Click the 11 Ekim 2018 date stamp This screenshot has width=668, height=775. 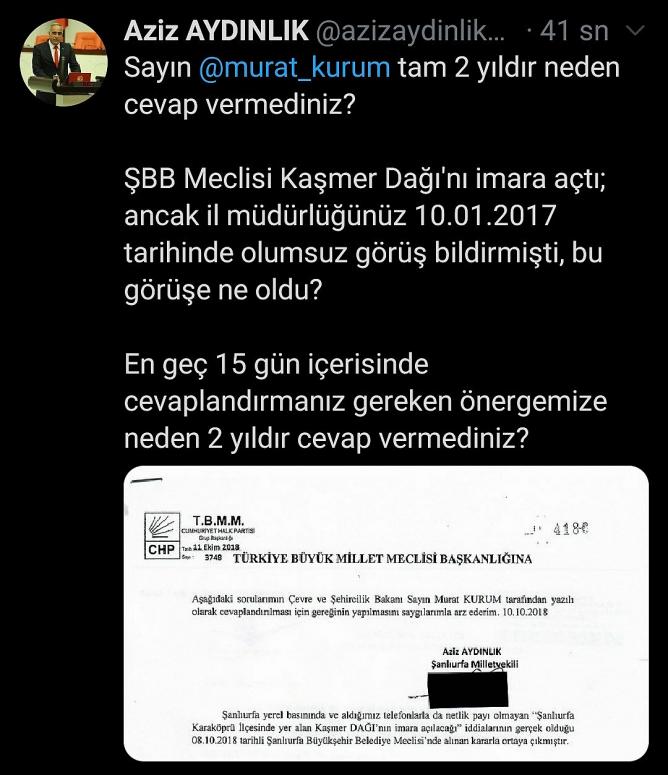(x=216, y=548)
